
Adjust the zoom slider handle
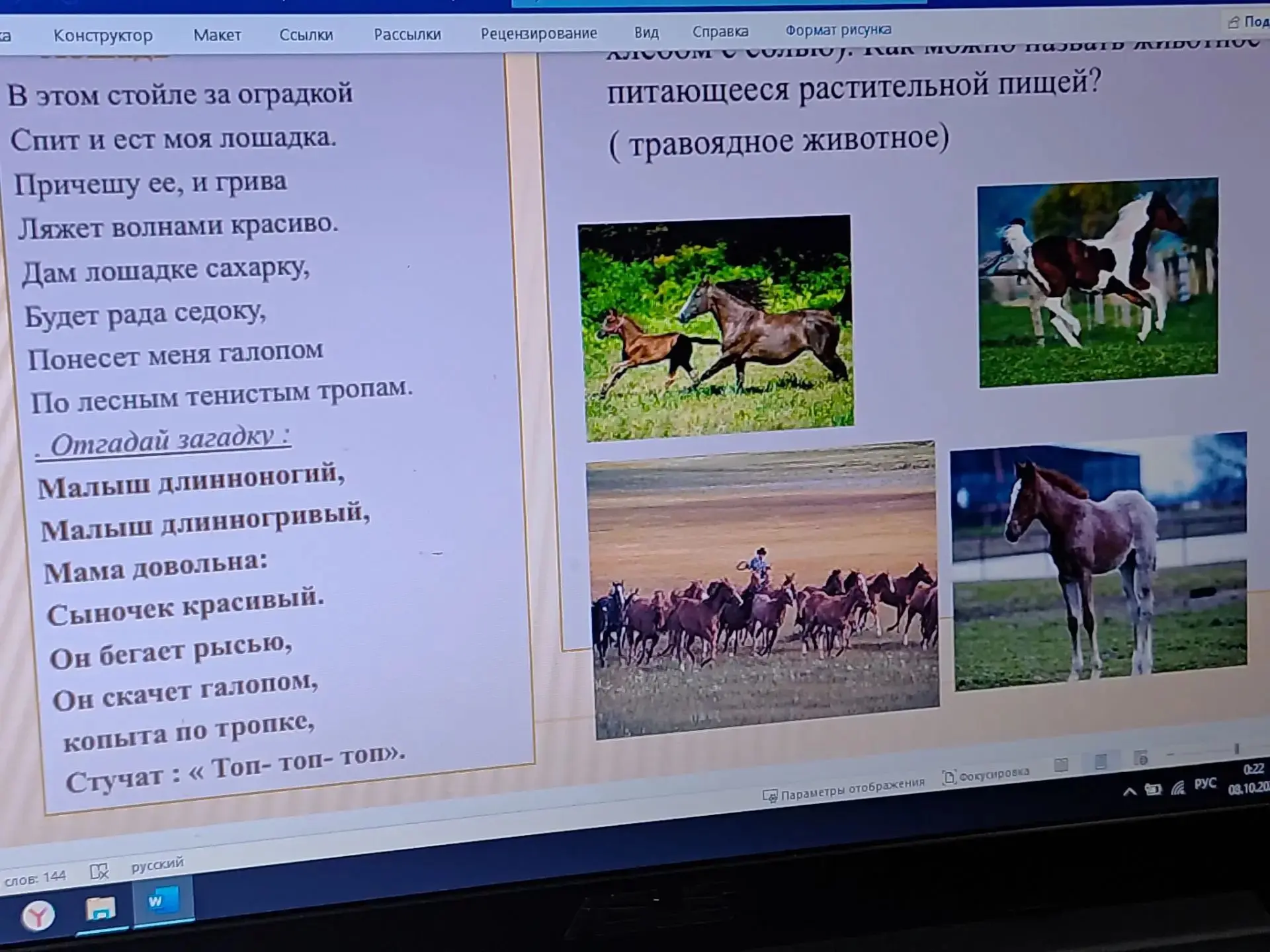(1236, 749)
